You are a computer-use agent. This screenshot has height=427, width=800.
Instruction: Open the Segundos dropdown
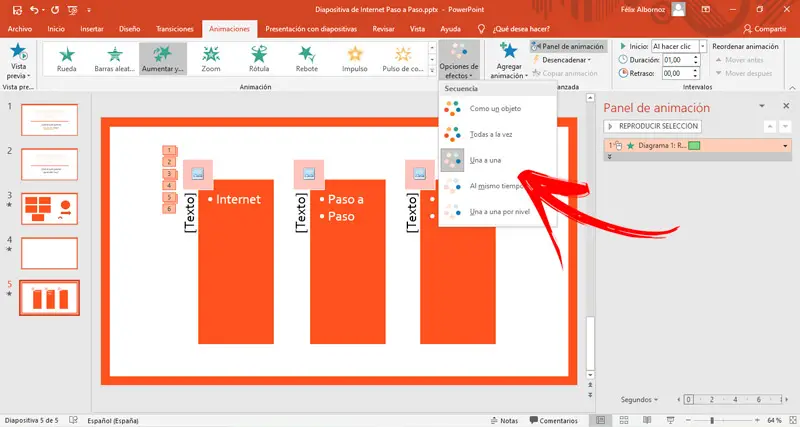[x=639, y=399]
